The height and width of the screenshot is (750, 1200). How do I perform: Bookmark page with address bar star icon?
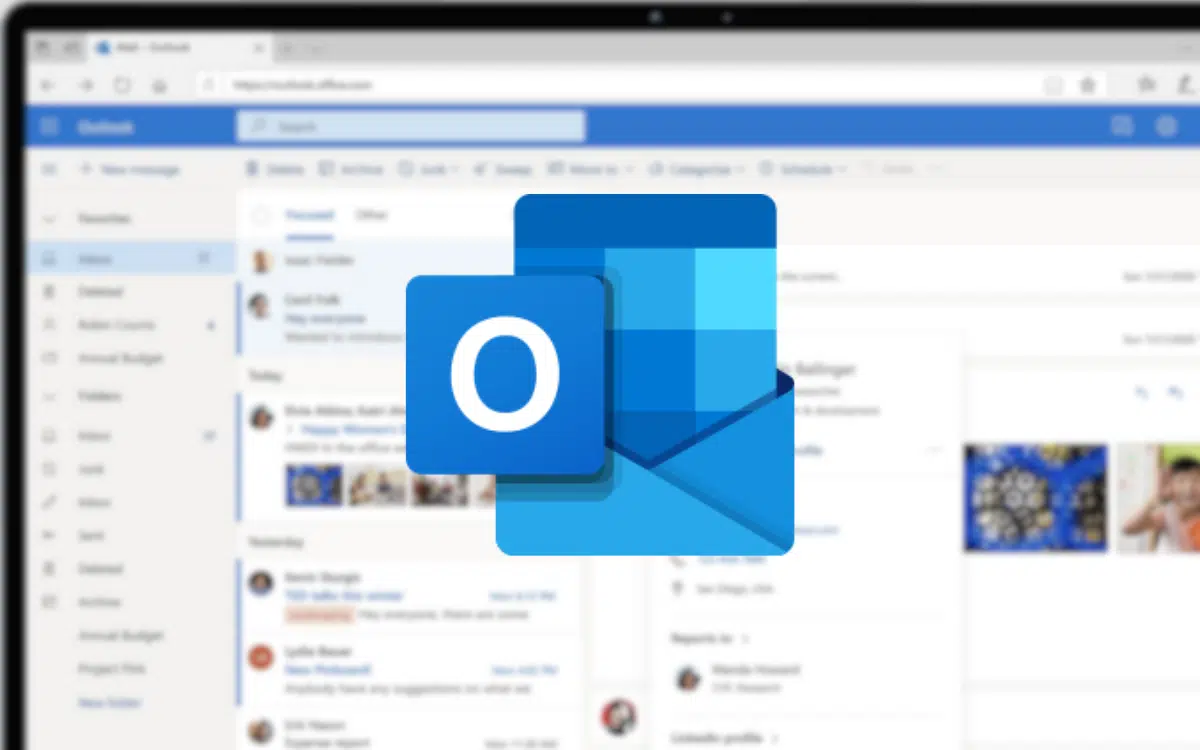click(x=1088, y=86)
